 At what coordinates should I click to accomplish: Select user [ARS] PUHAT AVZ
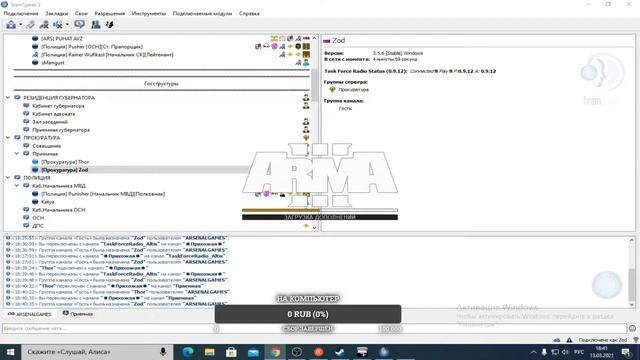tap(62, 39)
